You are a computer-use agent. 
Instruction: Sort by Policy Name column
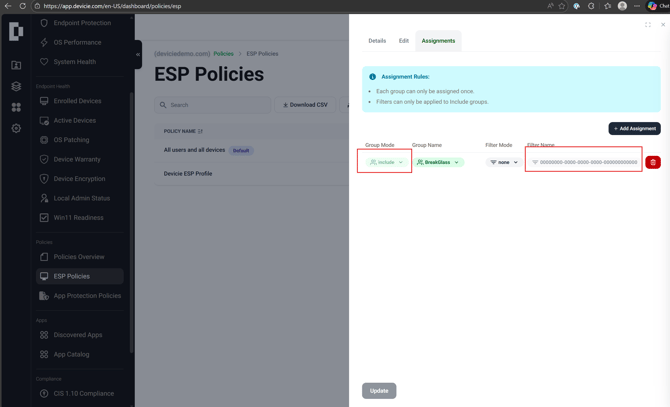[x=183, y=131]
